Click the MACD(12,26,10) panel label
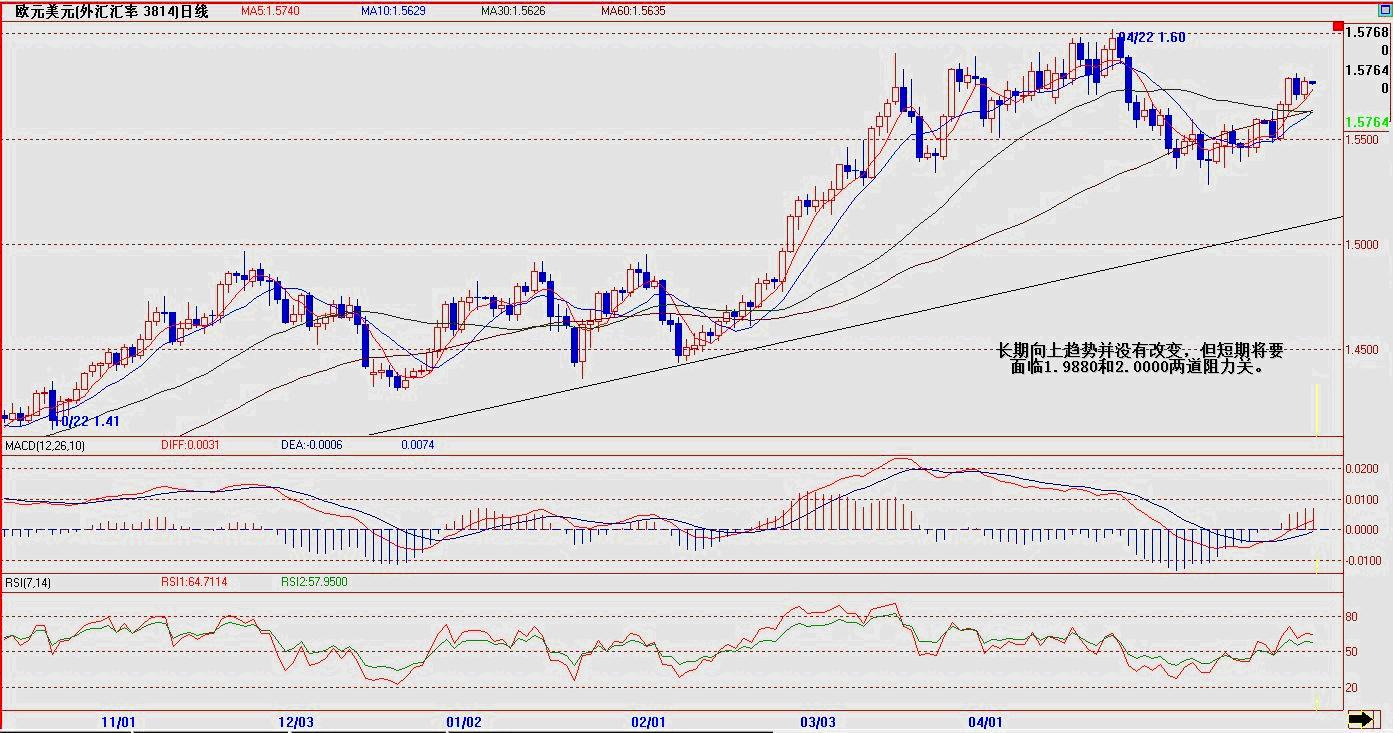1393x733 pixels. click(x=45, y=445)
